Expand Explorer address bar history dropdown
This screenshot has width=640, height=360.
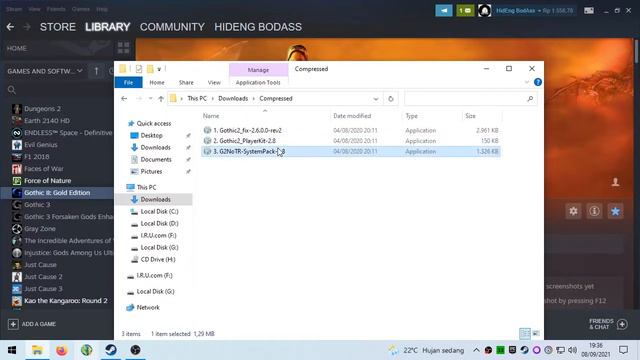tap(376, 99)
